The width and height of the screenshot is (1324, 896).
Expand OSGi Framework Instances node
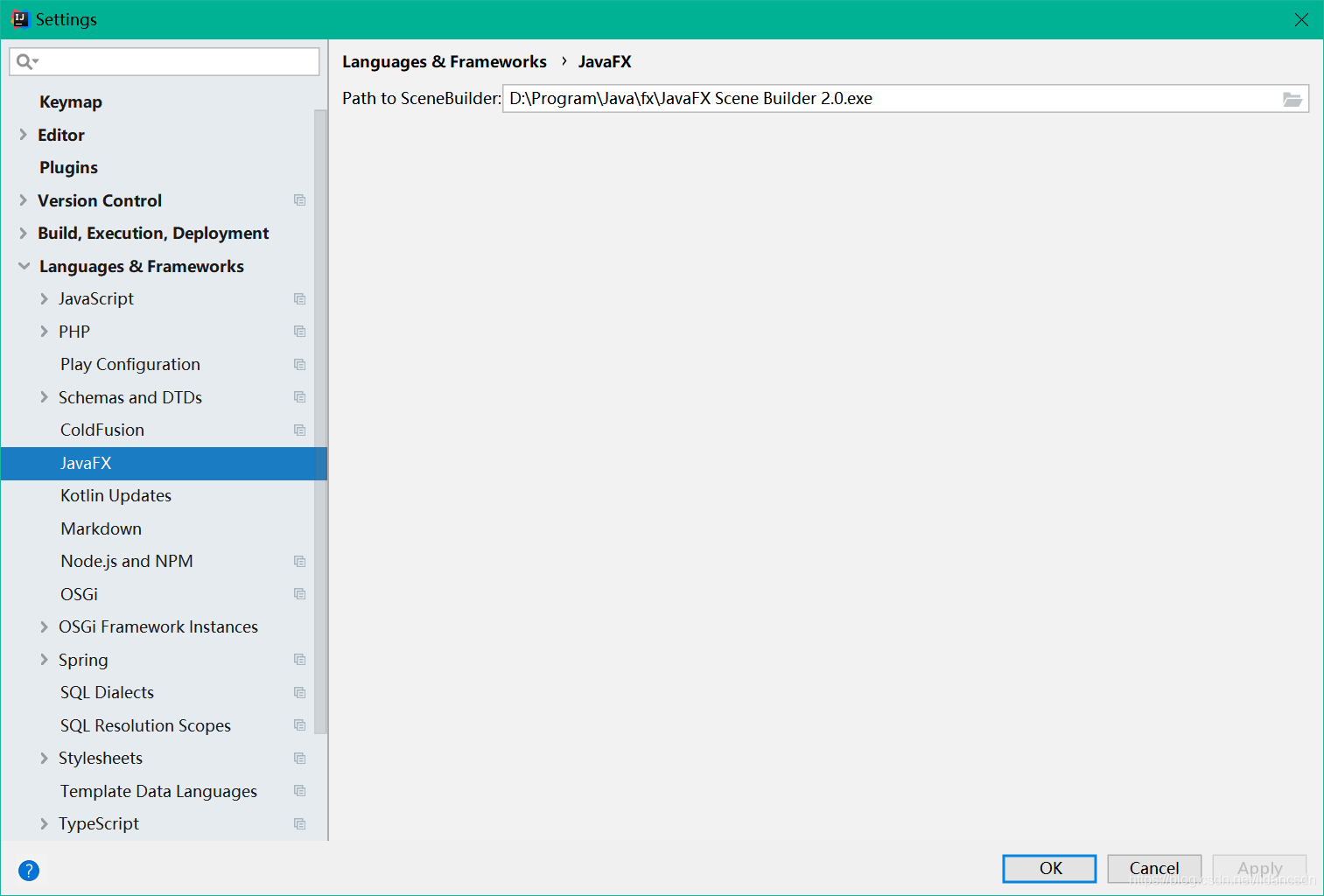click(44, 627)
